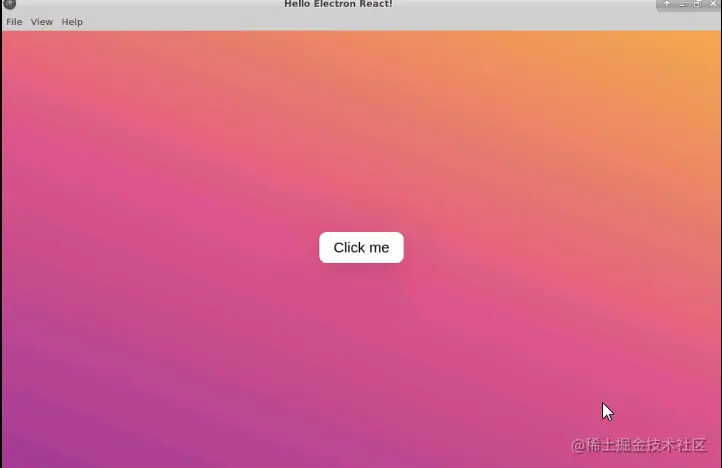This screenshot has height=468, width=722.
Task: Close the Hello Electron React window
Action: pos(713,4)
